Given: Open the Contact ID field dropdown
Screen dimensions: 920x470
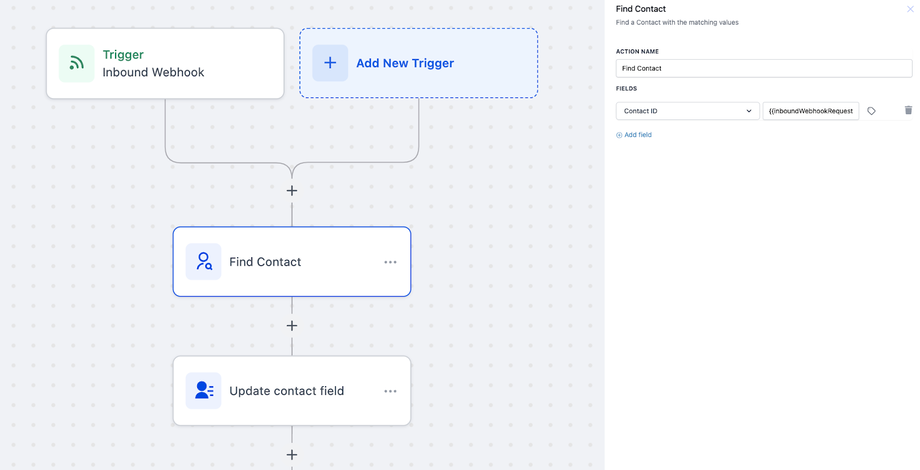Looking at the screenshot, I should pyautogui.click(x=687, y=111).
